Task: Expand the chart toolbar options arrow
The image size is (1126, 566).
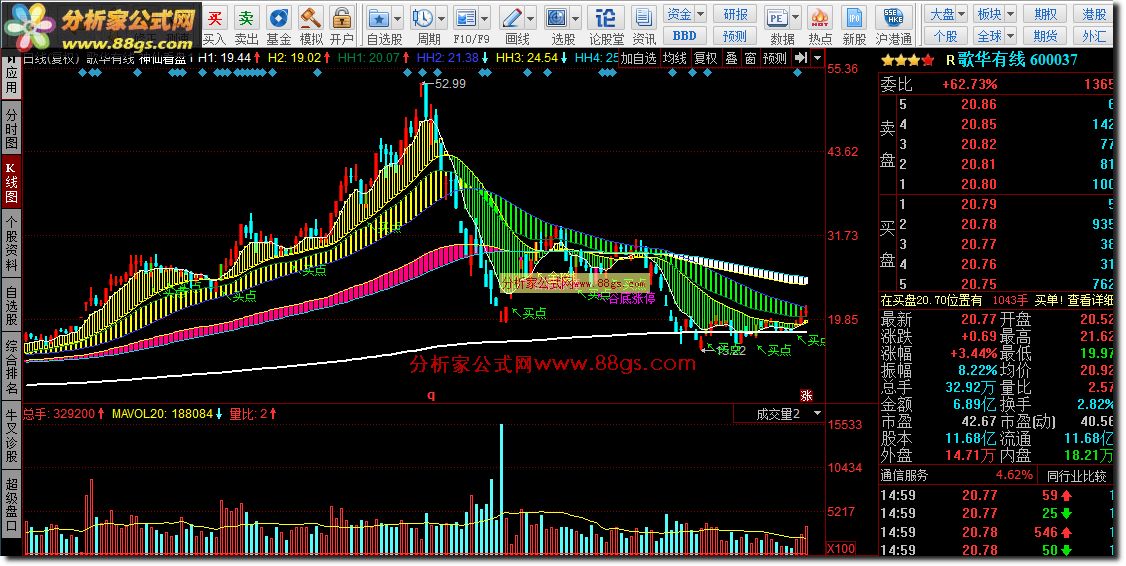Action: (818, 58)
